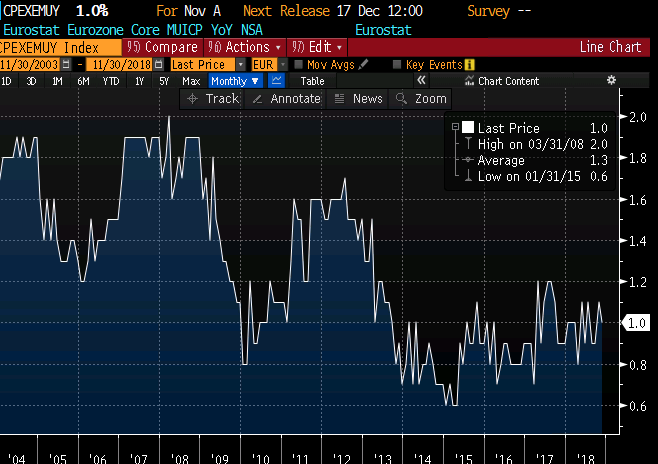This screenshot has width=658, height=464.
Task: Click legend row Average 1.3
Action: tap(536, 160)
